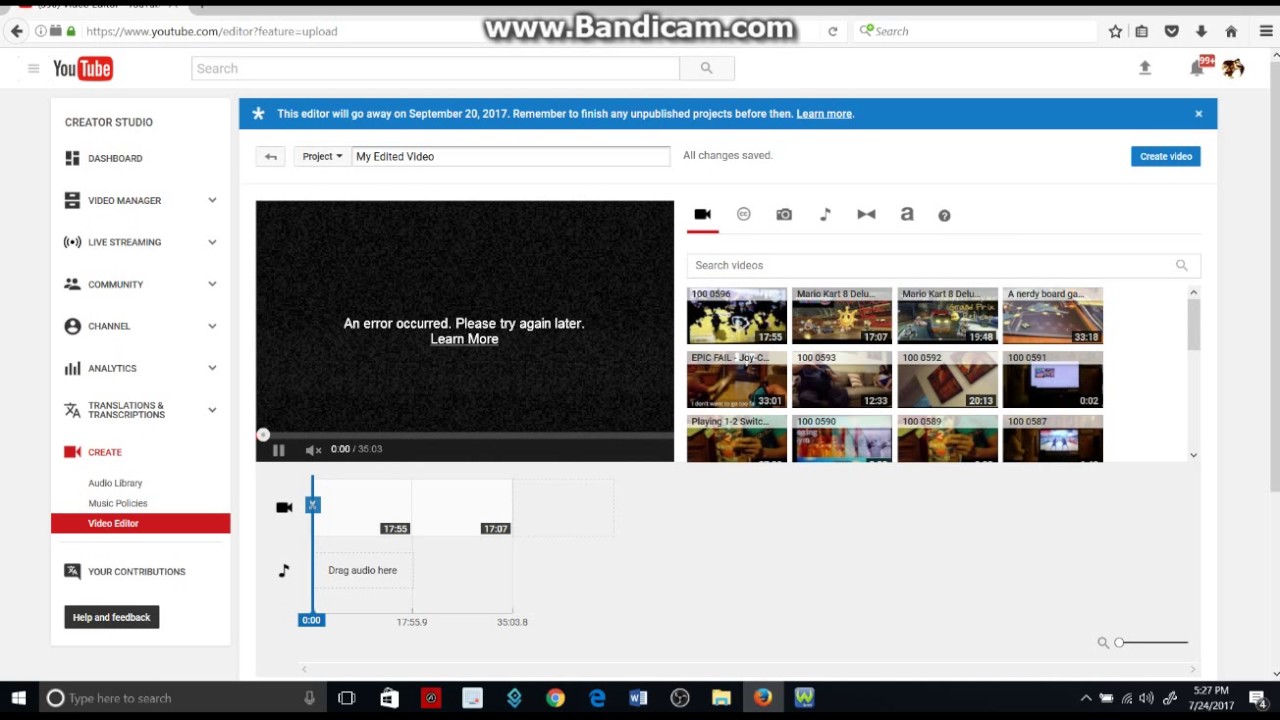The image size is (1280, 720).
Task: Dismiss the blue editor notice banner
Action: (x=1198, y=113)
